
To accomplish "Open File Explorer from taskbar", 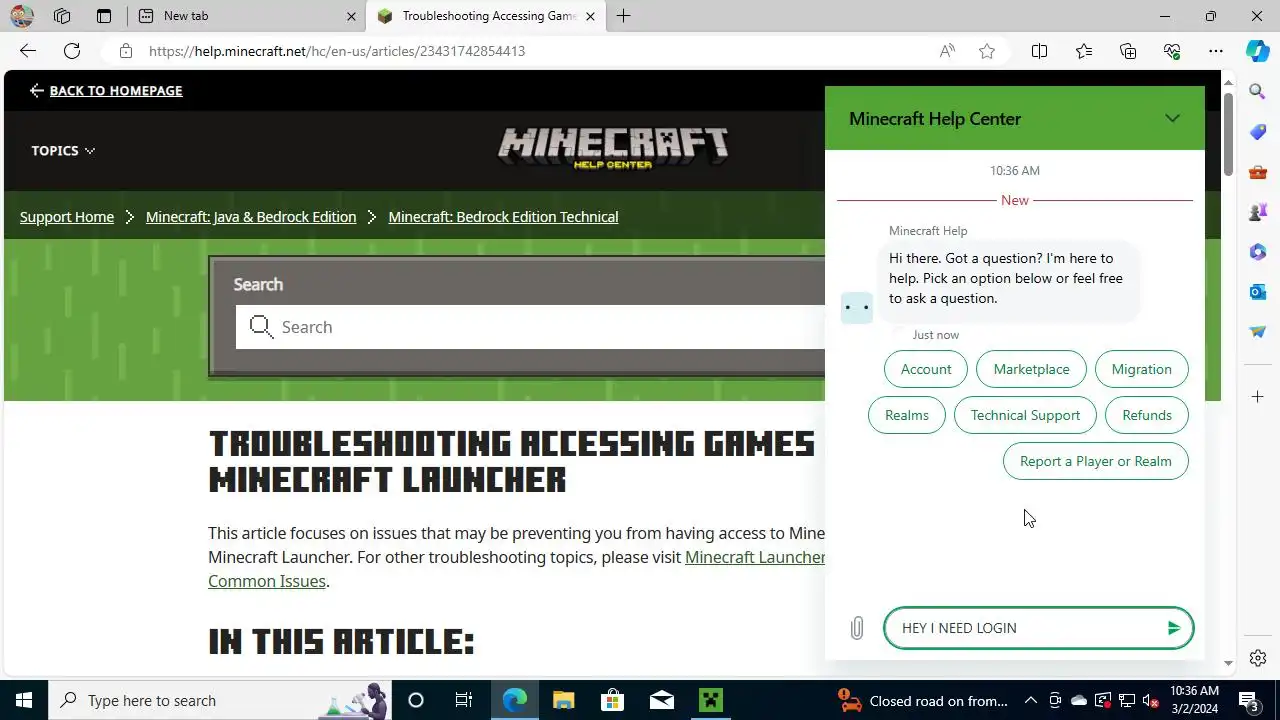I will click(x=563, y=700).
